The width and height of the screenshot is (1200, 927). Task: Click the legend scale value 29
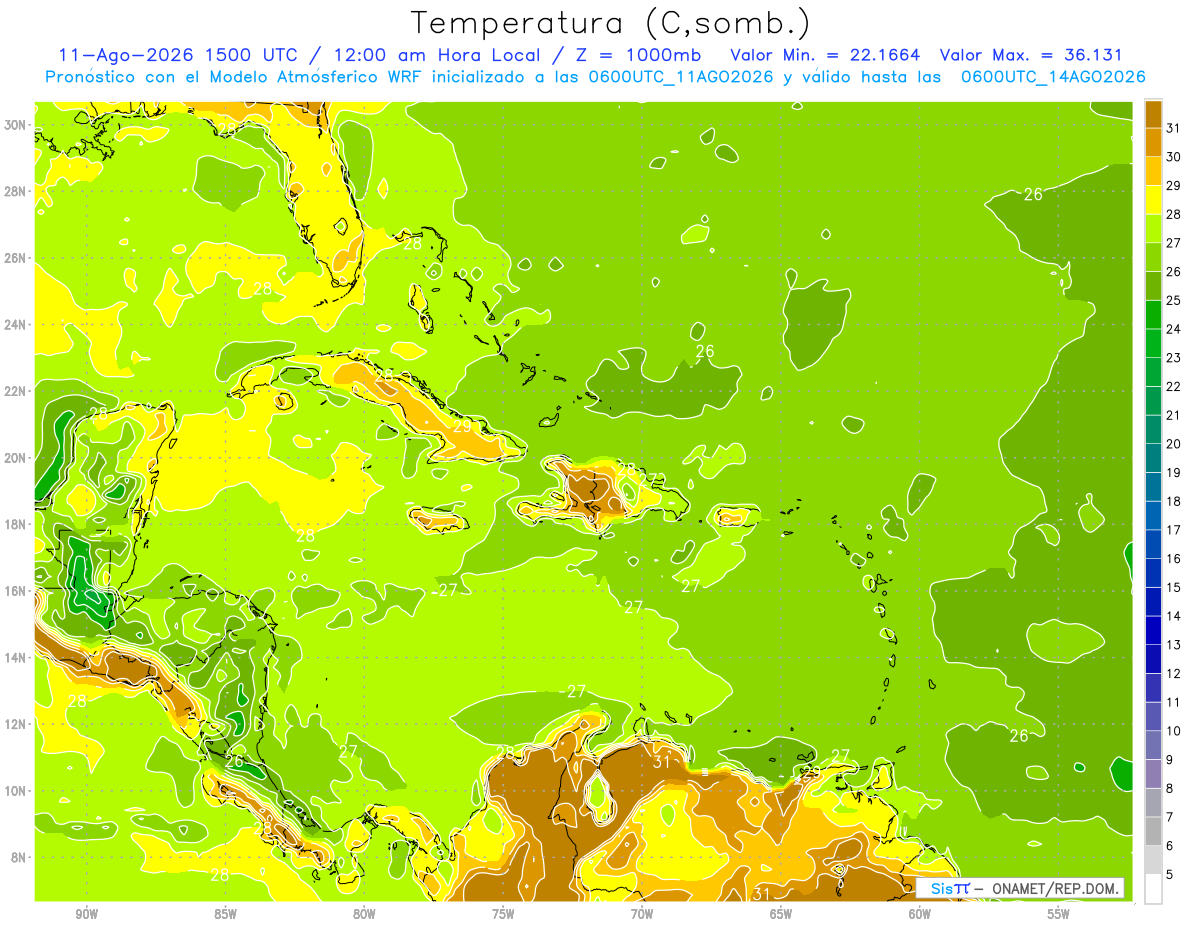click(x=1173, y=186)
